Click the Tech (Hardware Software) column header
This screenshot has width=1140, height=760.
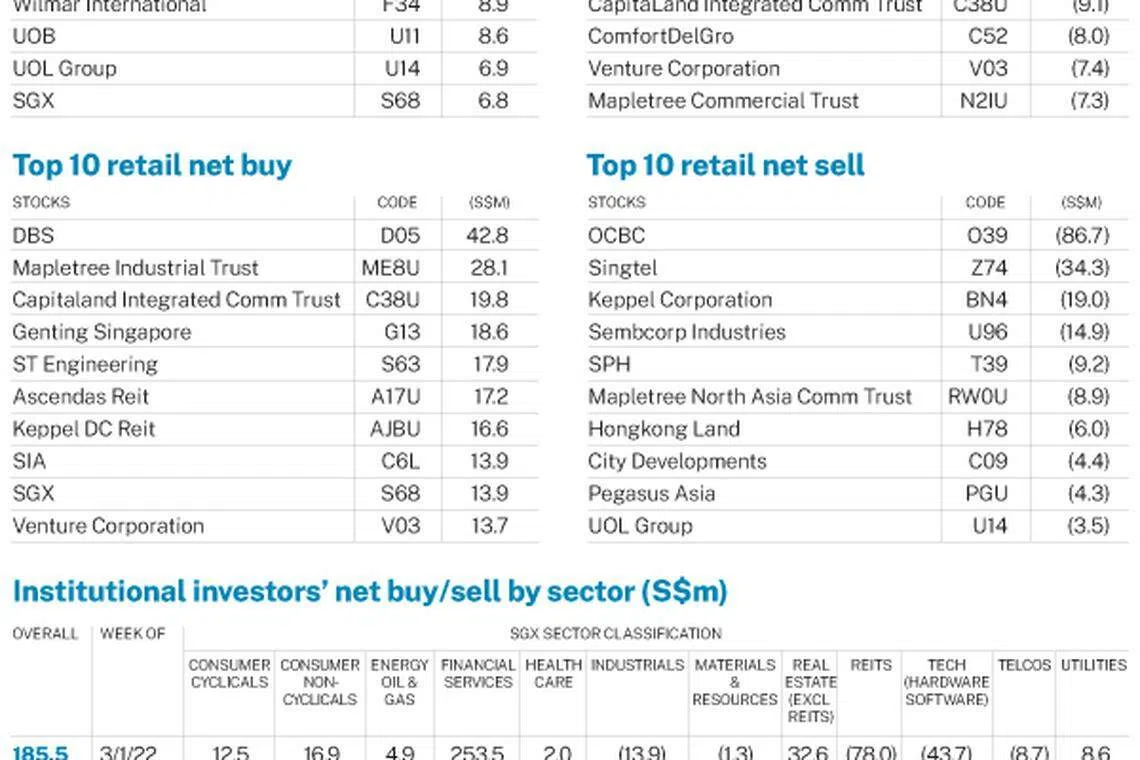tap(946, 681)
